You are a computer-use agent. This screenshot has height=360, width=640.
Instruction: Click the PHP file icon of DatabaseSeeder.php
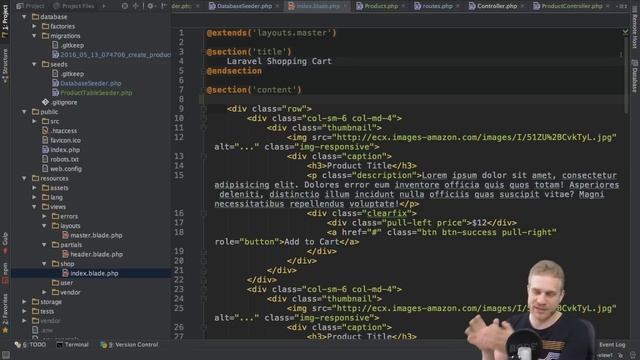pos(55,83)
